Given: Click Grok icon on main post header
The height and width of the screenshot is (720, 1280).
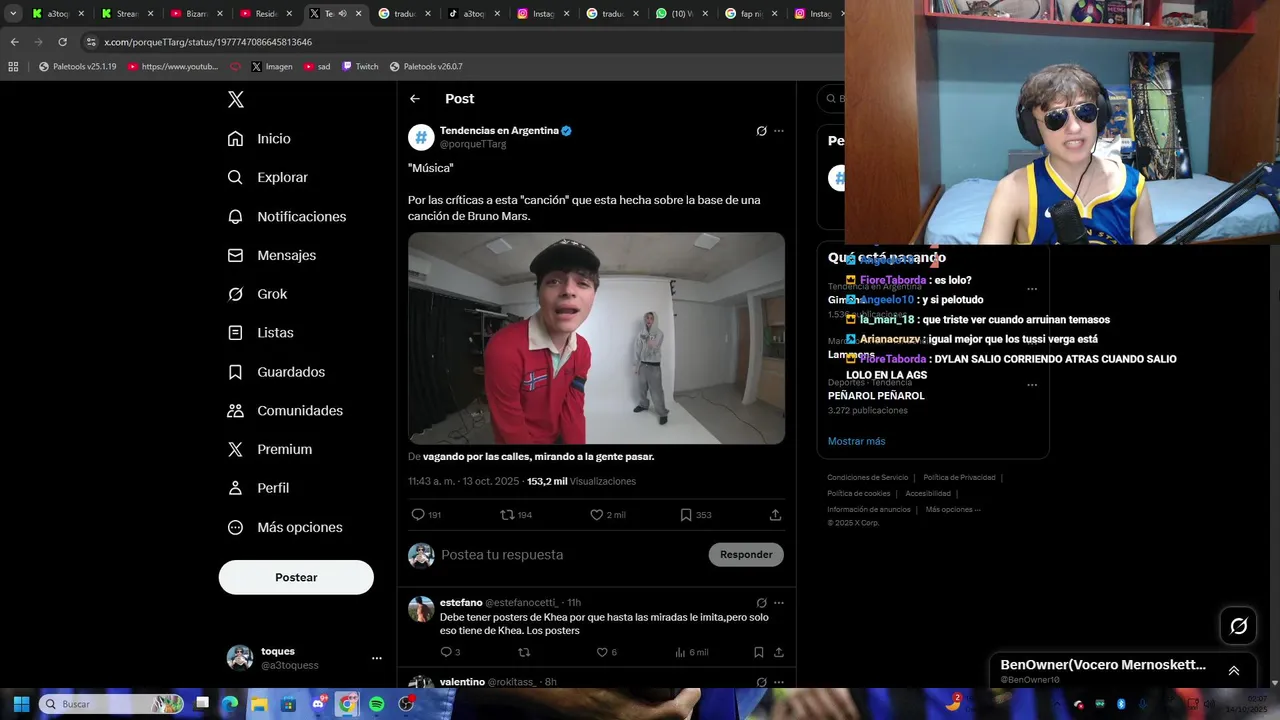Looking at the screenshot, I should [x=761, y=131].
